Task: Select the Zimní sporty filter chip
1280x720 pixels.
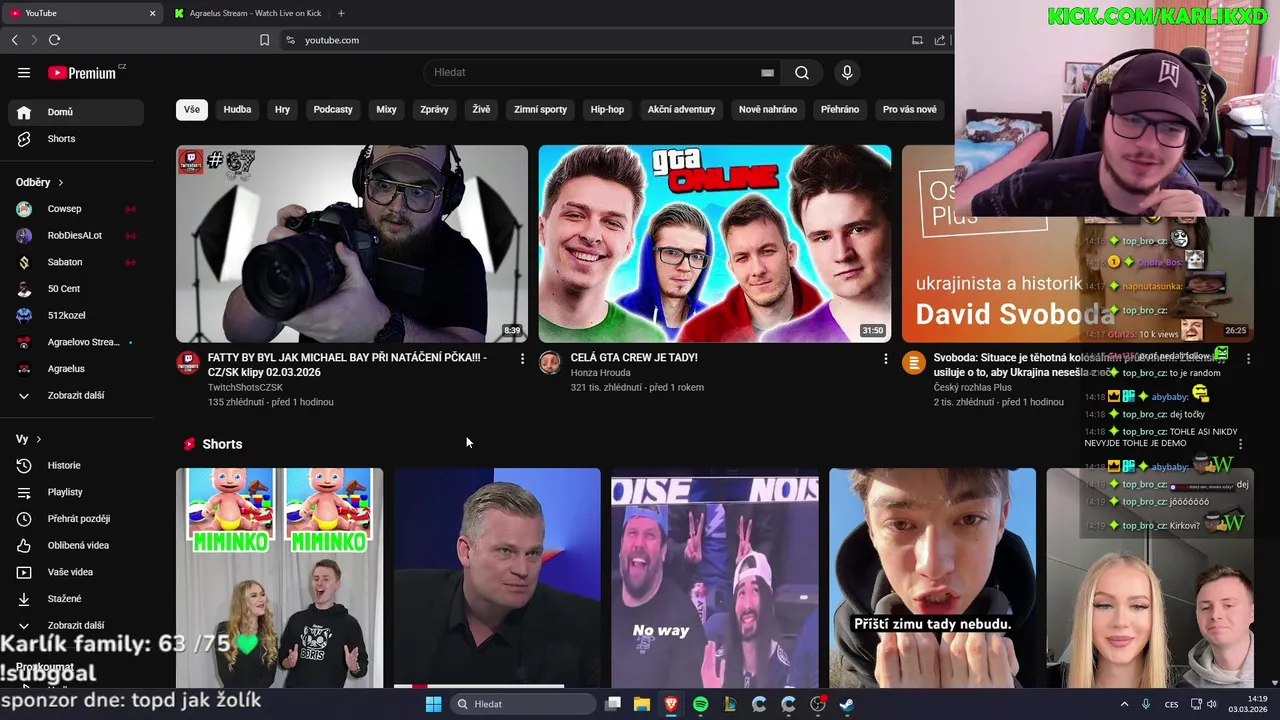Action: coord(540,109)
